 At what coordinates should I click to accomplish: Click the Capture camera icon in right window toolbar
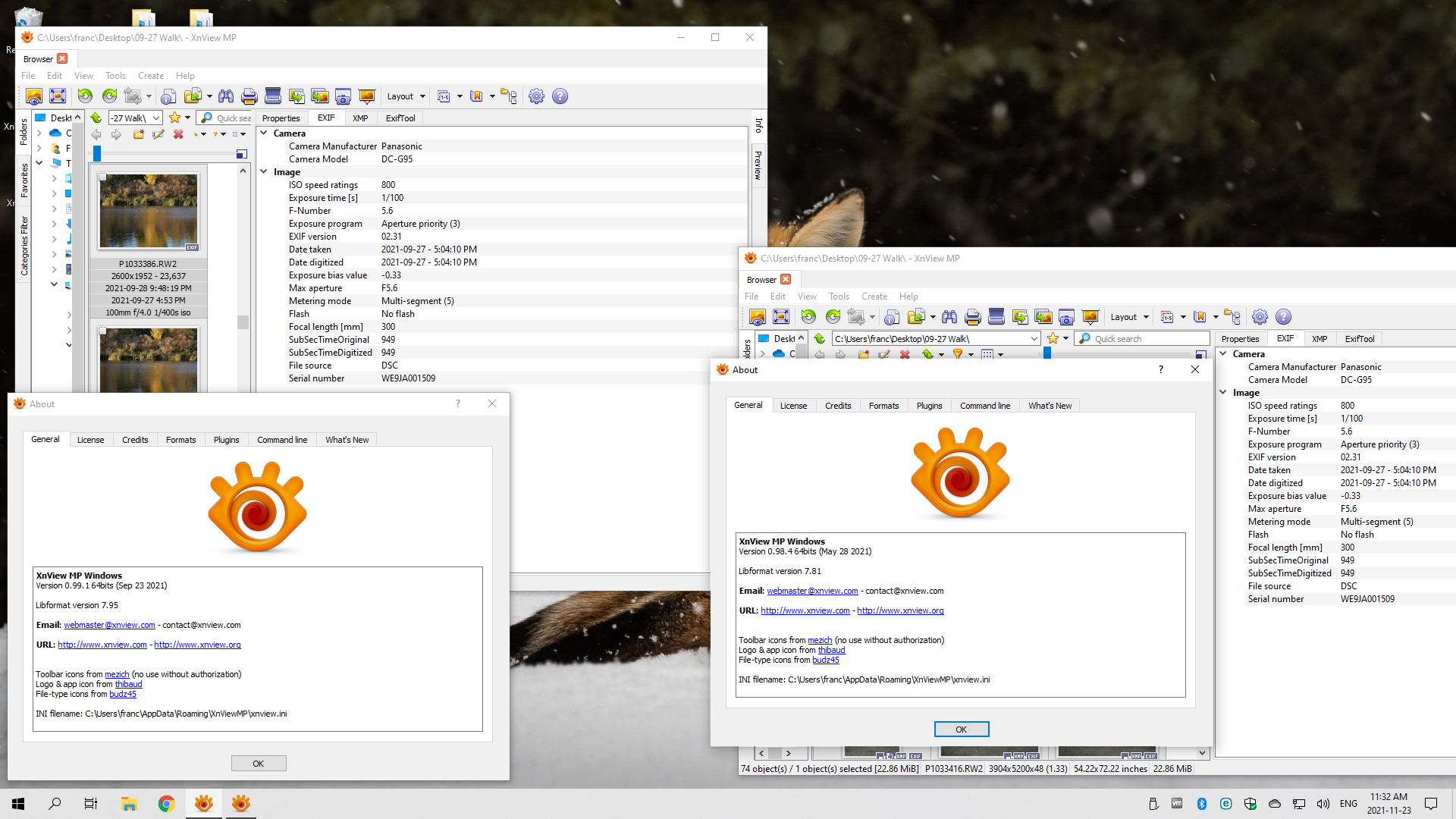coord(1066,317)
